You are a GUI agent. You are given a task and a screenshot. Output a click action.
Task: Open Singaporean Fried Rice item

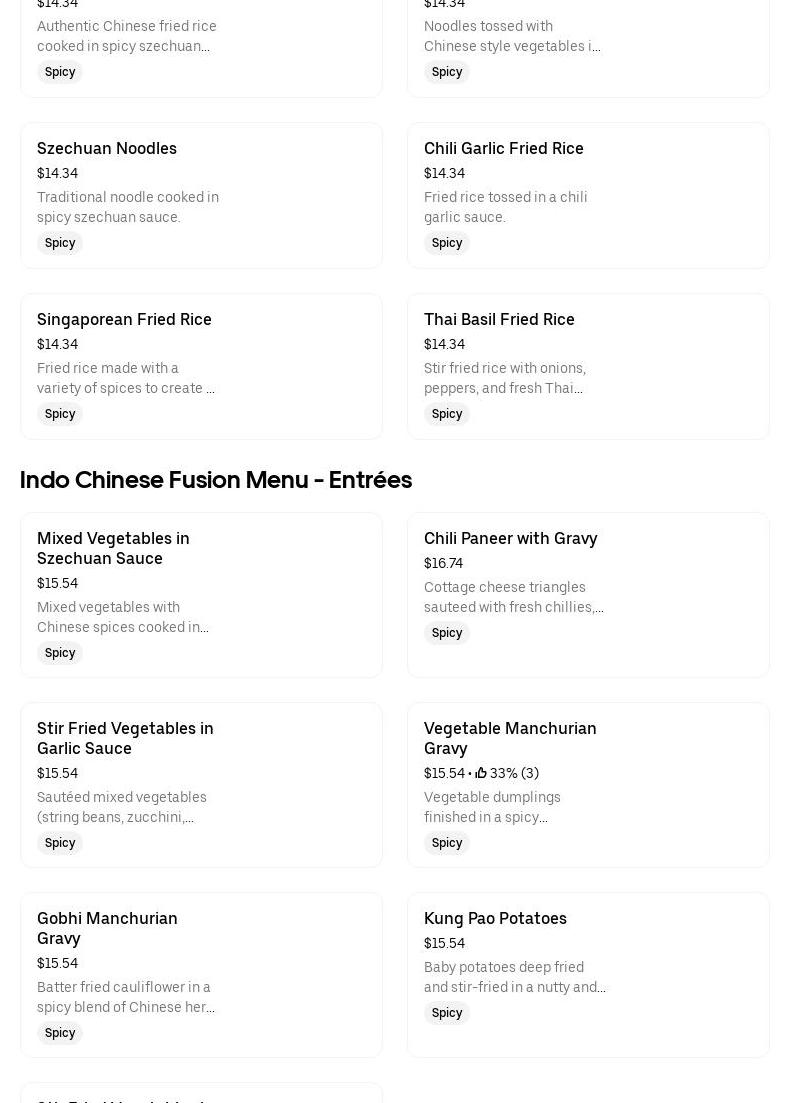pos(124,319)
